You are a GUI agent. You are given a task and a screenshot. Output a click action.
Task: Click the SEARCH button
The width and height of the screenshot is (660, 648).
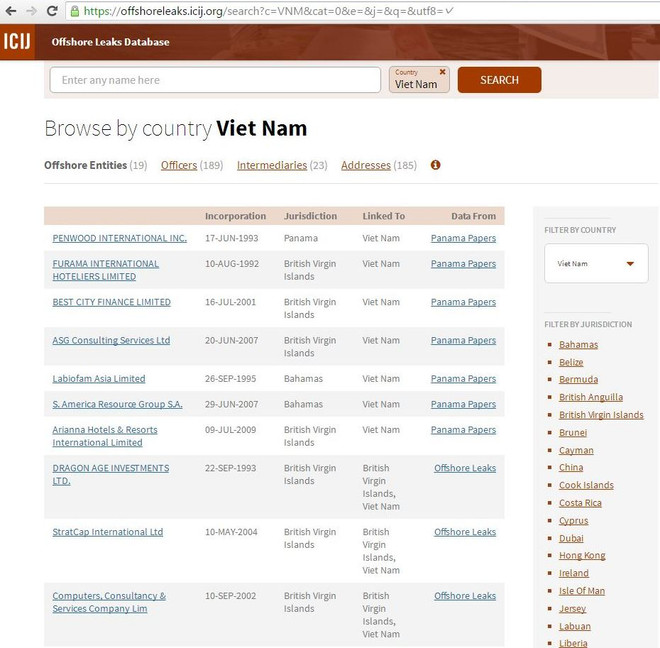499,80
